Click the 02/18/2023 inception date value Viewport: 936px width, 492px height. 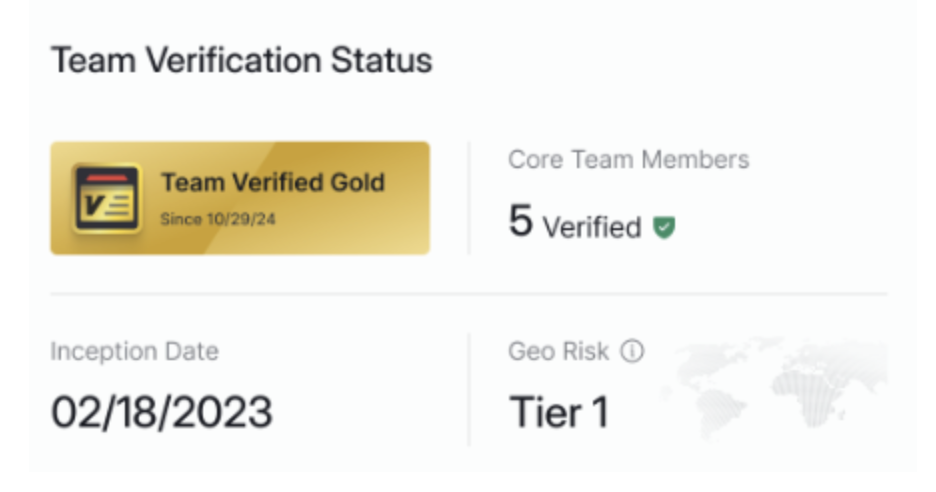click(x=161, y=411)
